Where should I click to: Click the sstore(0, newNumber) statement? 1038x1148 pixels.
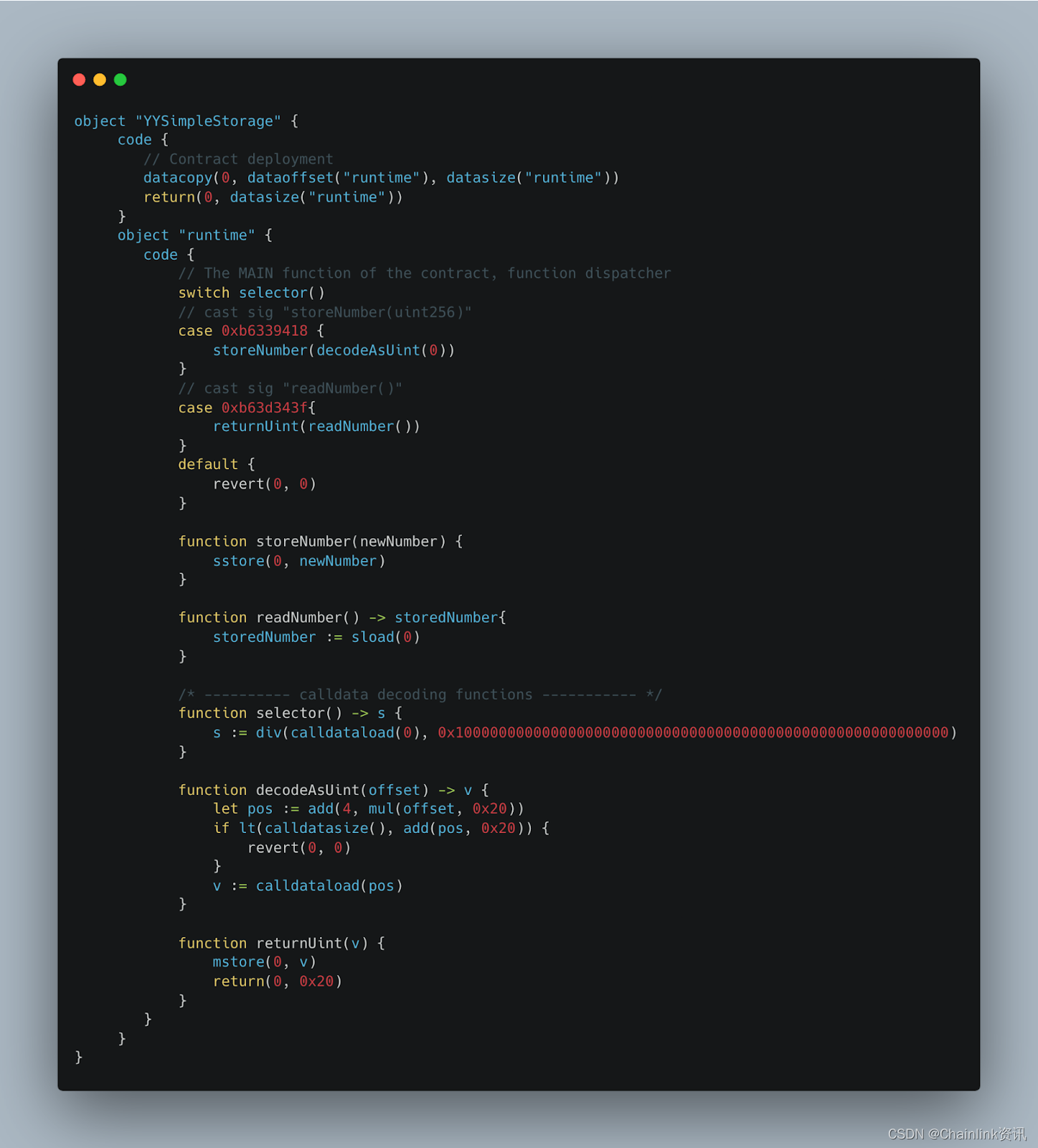pyautogui.click(x=299, y=561)
